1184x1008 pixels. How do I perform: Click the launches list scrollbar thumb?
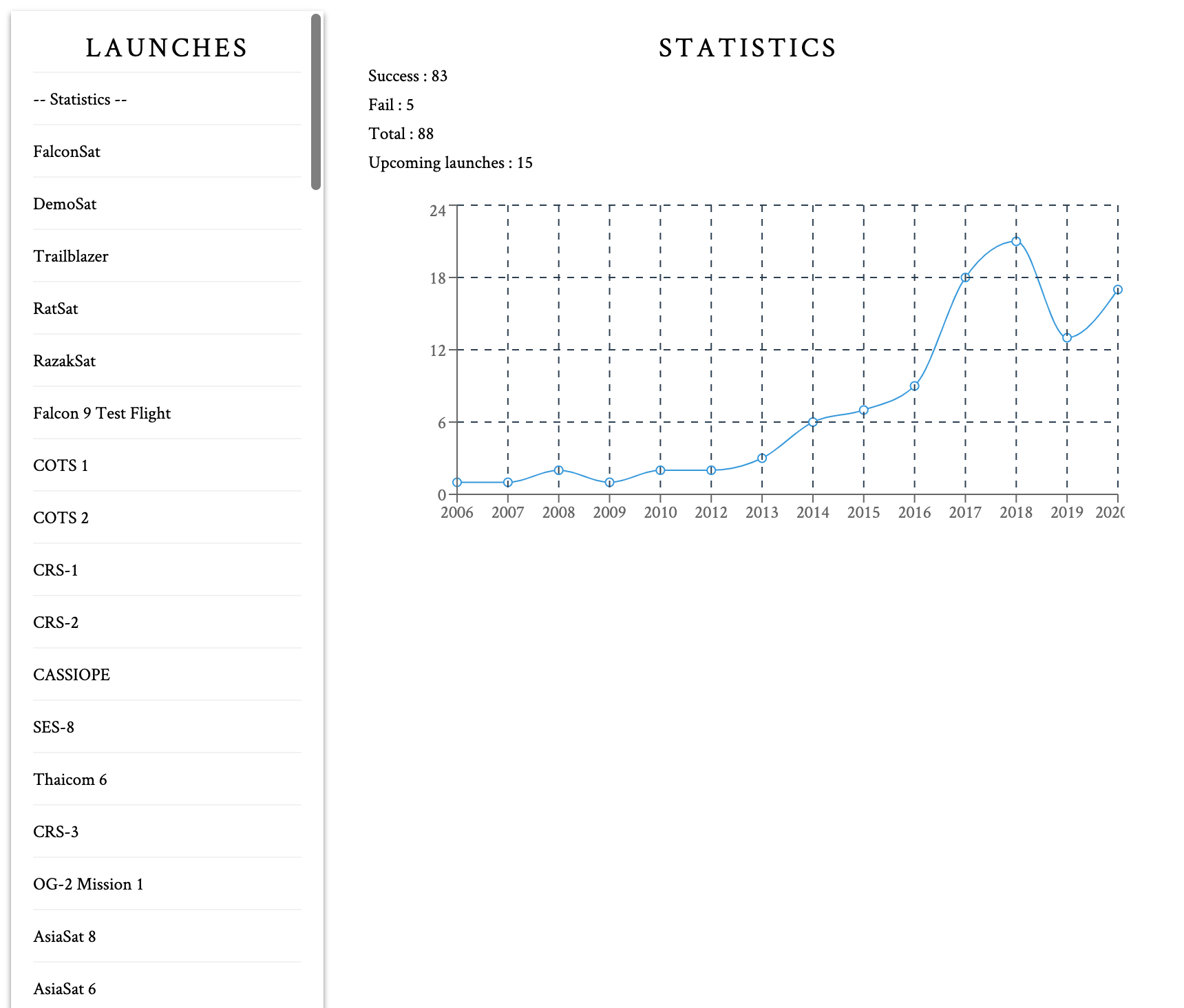click(x=316, y=102)
